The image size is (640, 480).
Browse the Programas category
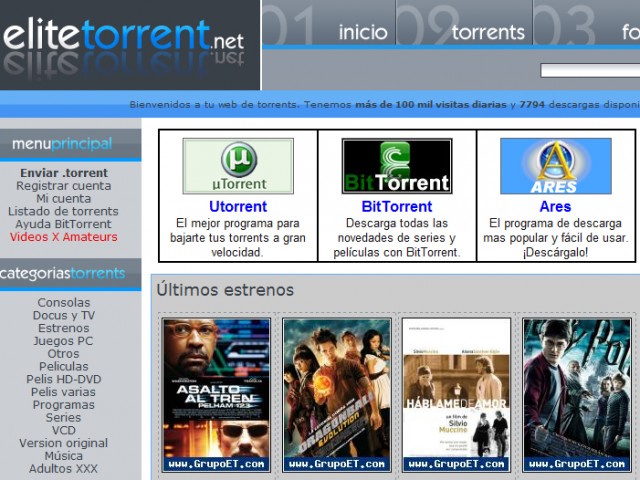tap(64, 405)
